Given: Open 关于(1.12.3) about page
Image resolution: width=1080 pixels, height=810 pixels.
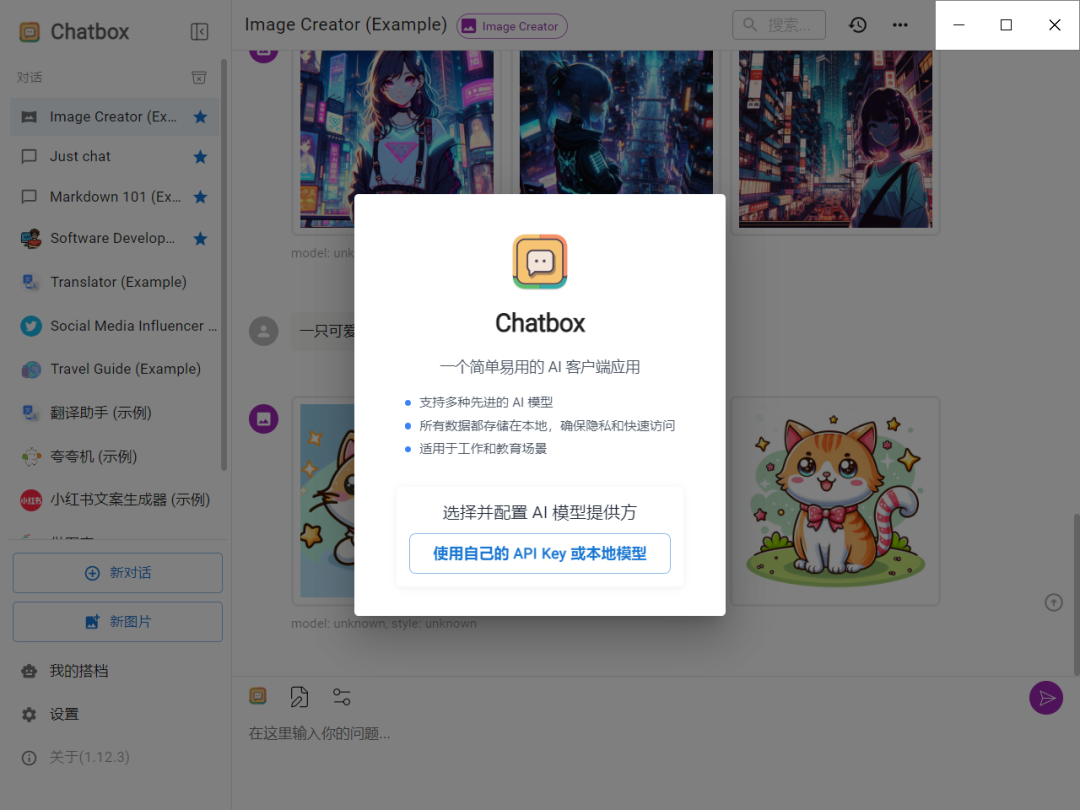Looking at the screenshot, I should coord(115,757).
